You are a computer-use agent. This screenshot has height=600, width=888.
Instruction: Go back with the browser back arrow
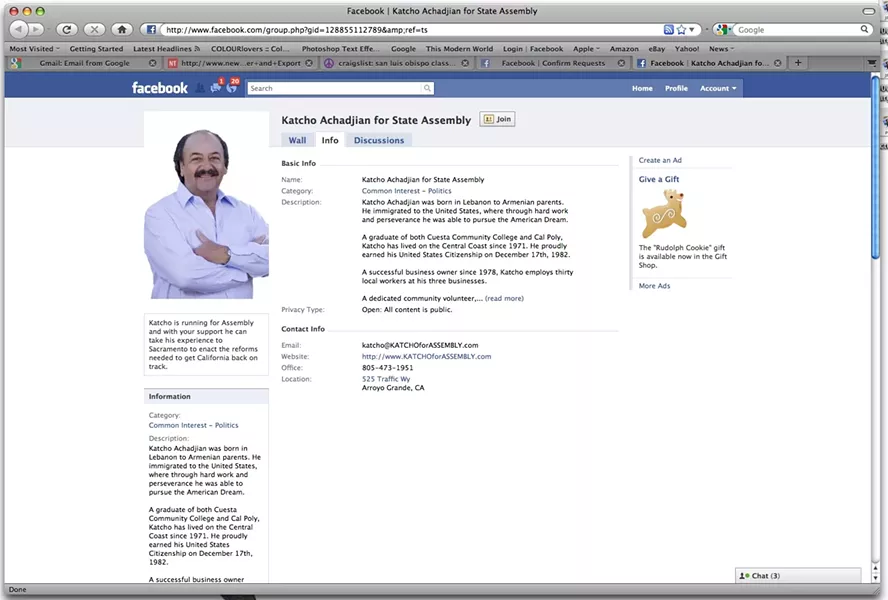18,29
